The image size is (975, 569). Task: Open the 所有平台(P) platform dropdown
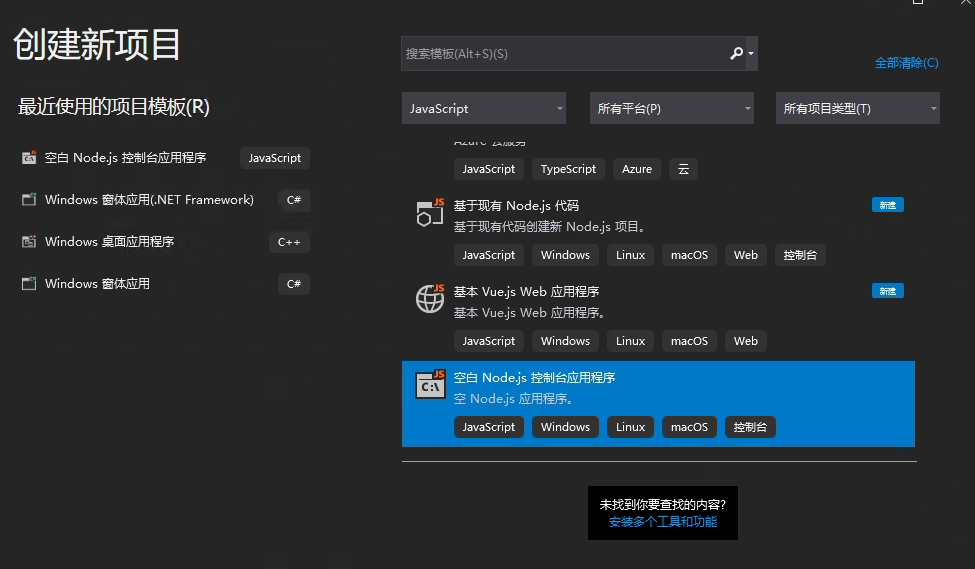(x=672, y=108)
